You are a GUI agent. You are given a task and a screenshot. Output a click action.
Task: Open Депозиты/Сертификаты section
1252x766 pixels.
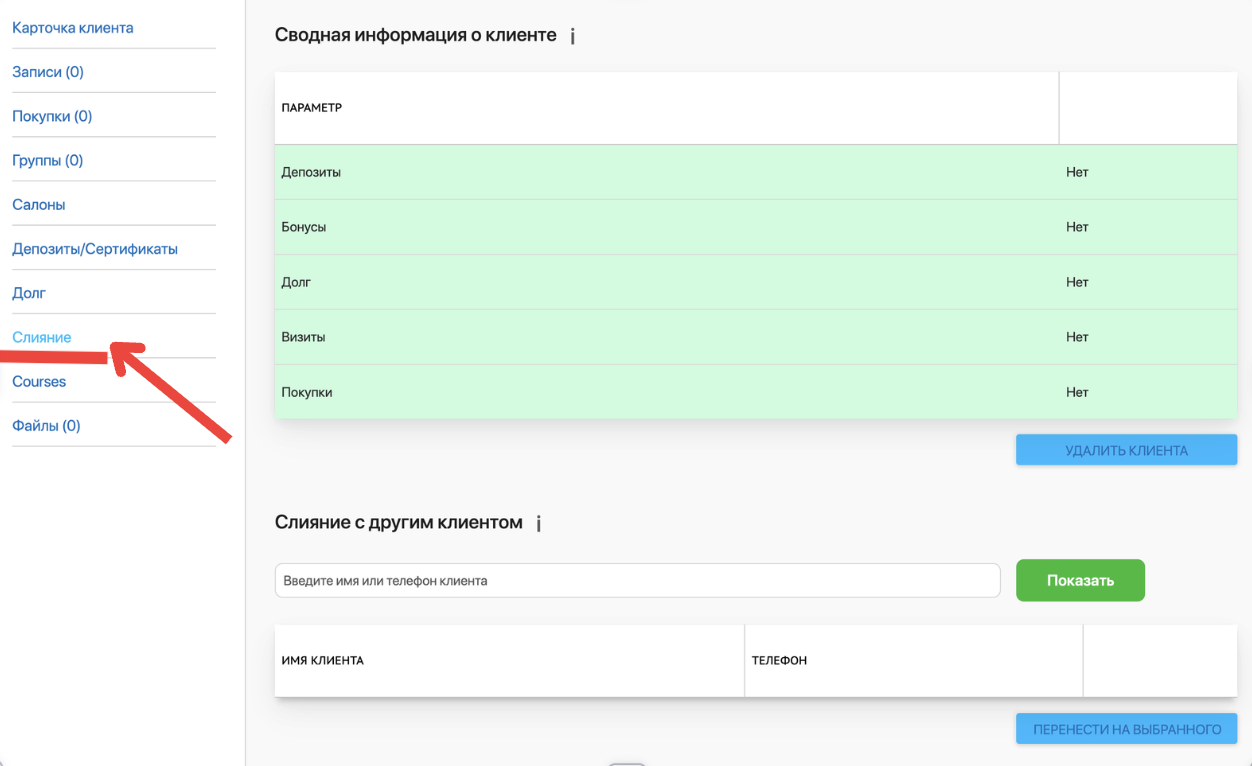coord(95,249)
